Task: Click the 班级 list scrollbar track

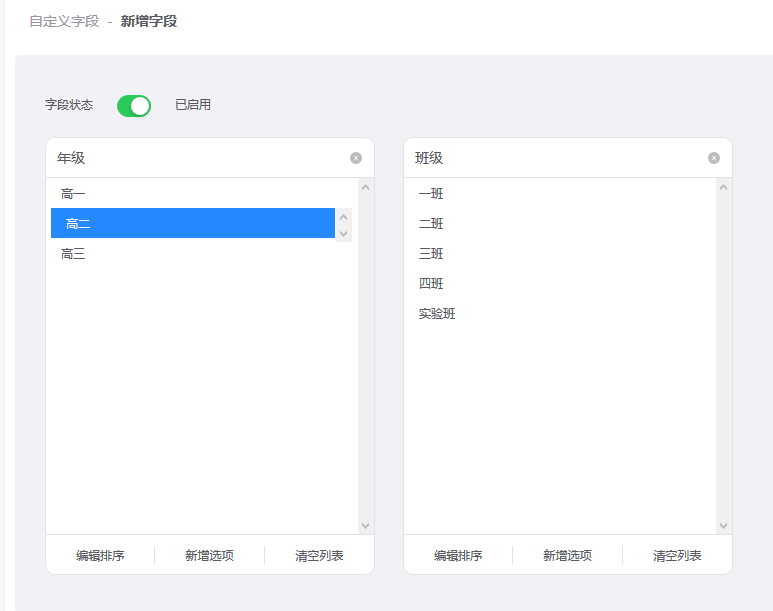Action: coord(723,357)
